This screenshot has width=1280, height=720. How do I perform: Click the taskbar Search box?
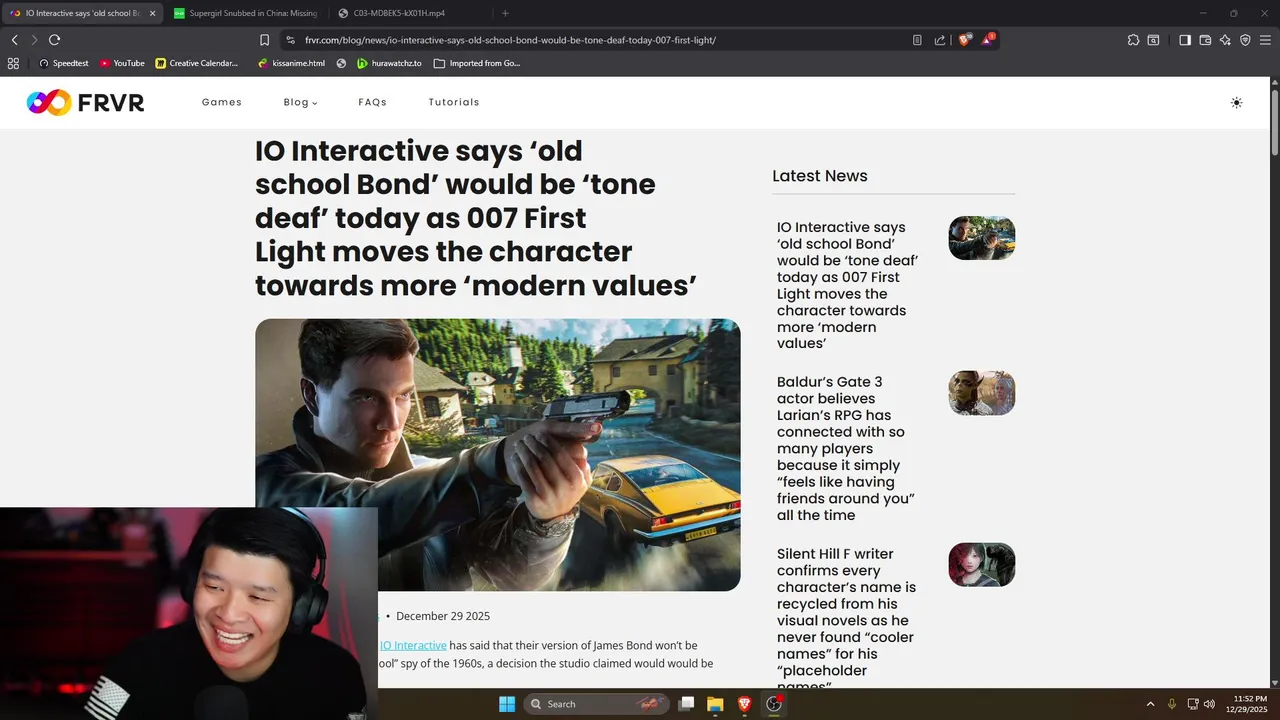595,704
